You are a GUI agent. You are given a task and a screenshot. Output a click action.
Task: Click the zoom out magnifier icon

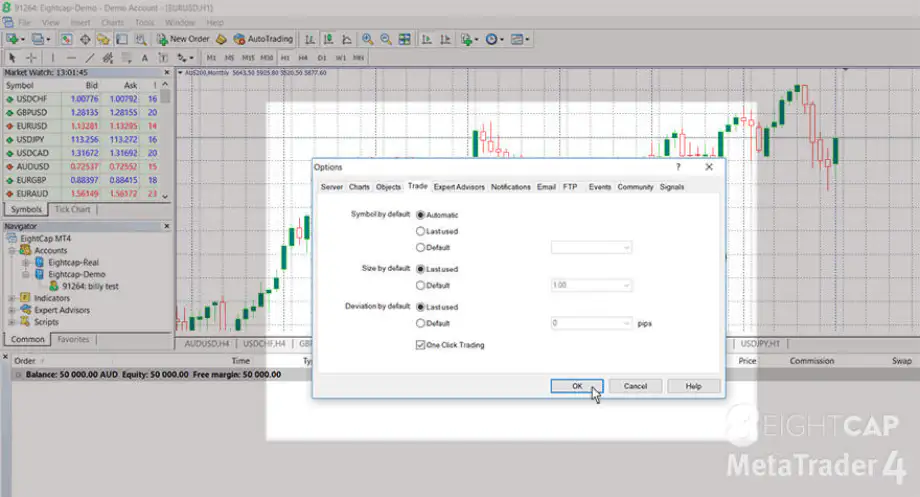pos(385,39)
